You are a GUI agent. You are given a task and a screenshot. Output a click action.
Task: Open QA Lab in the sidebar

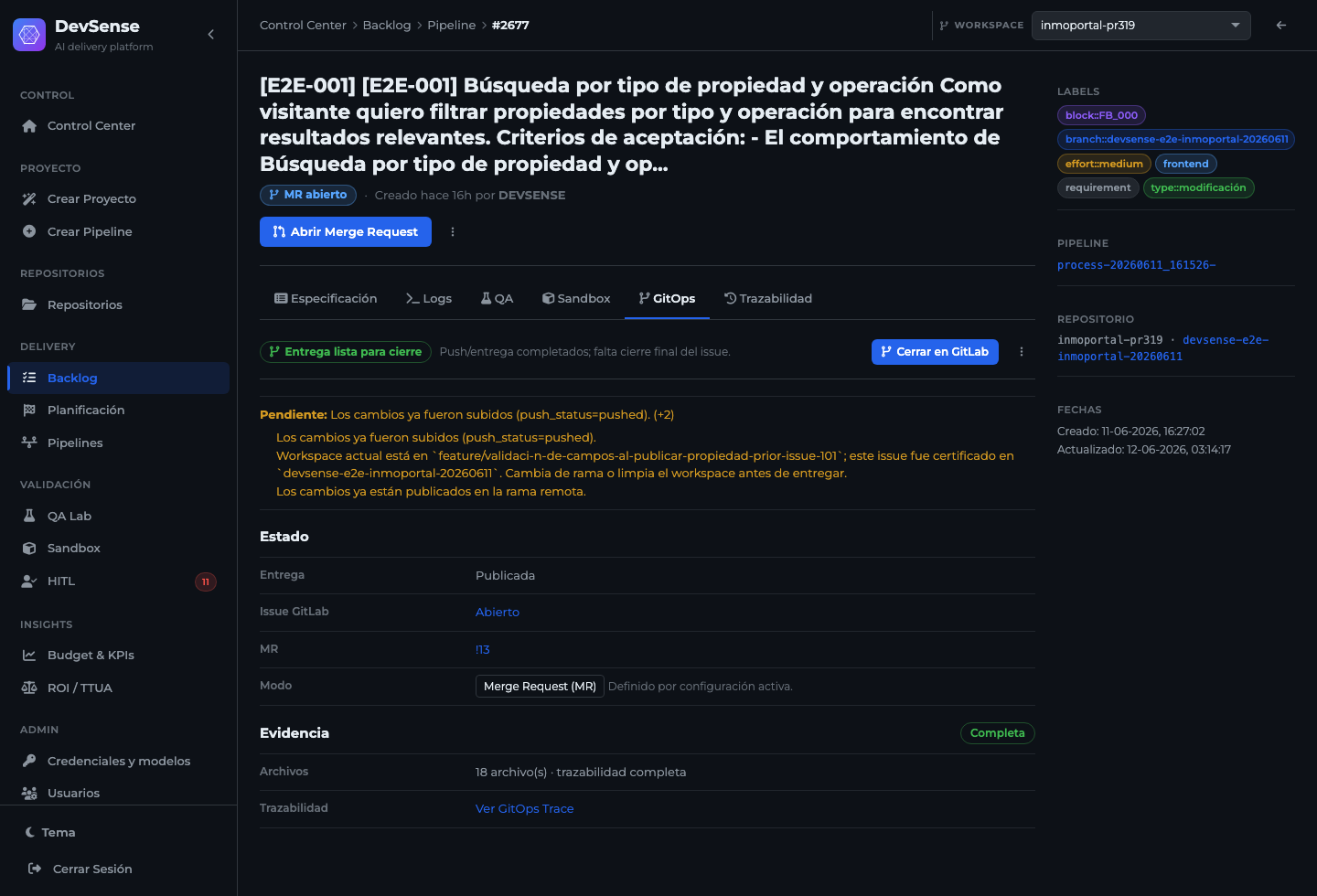click(x=118, y=517)
